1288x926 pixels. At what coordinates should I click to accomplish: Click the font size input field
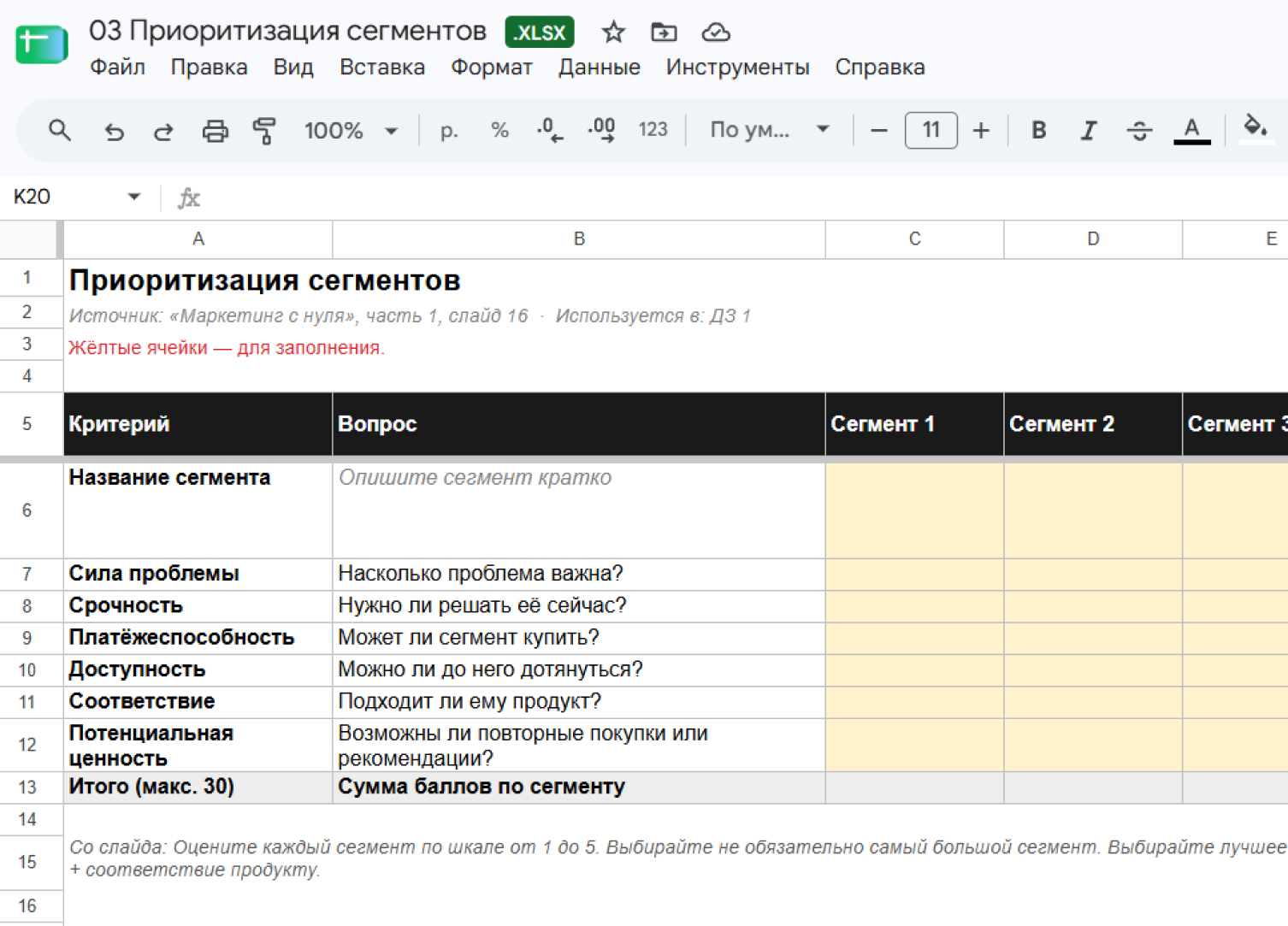931,131
